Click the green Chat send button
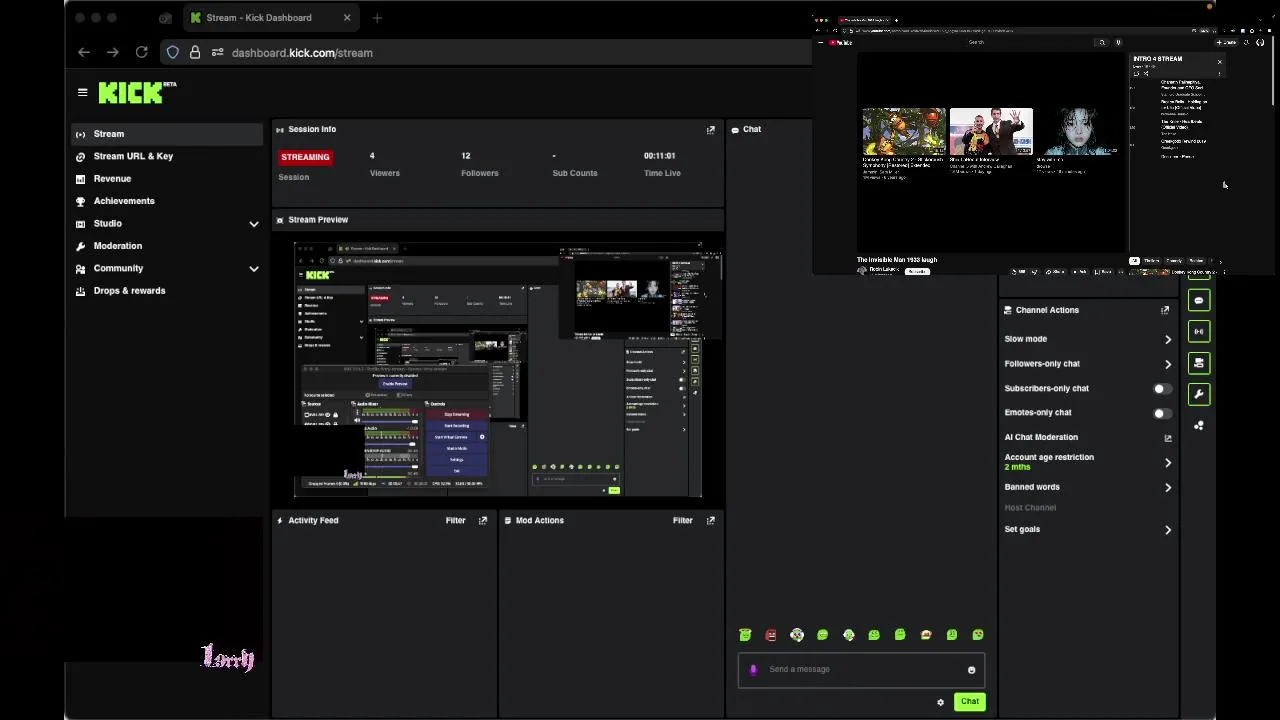 [x=970, y=702]
